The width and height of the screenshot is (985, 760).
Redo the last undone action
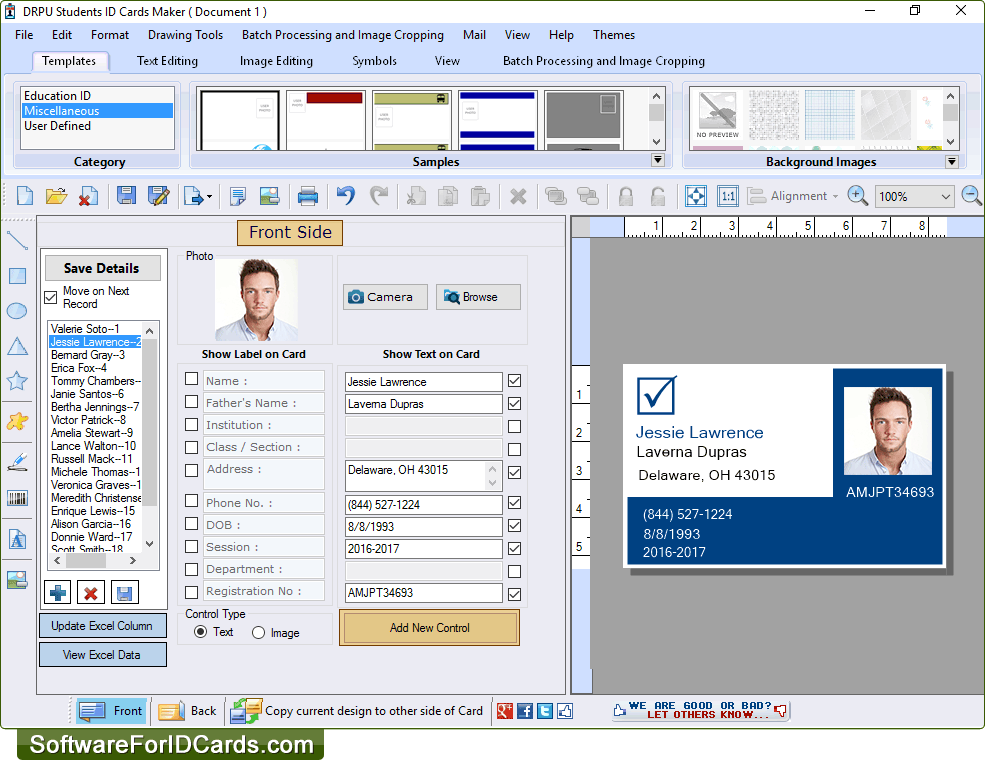pyautogui.click(x=379, y=196)
